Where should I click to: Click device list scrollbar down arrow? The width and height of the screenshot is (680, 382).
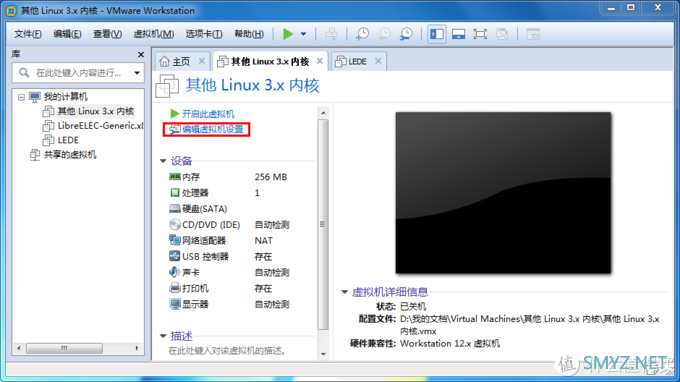pos(323,354)
